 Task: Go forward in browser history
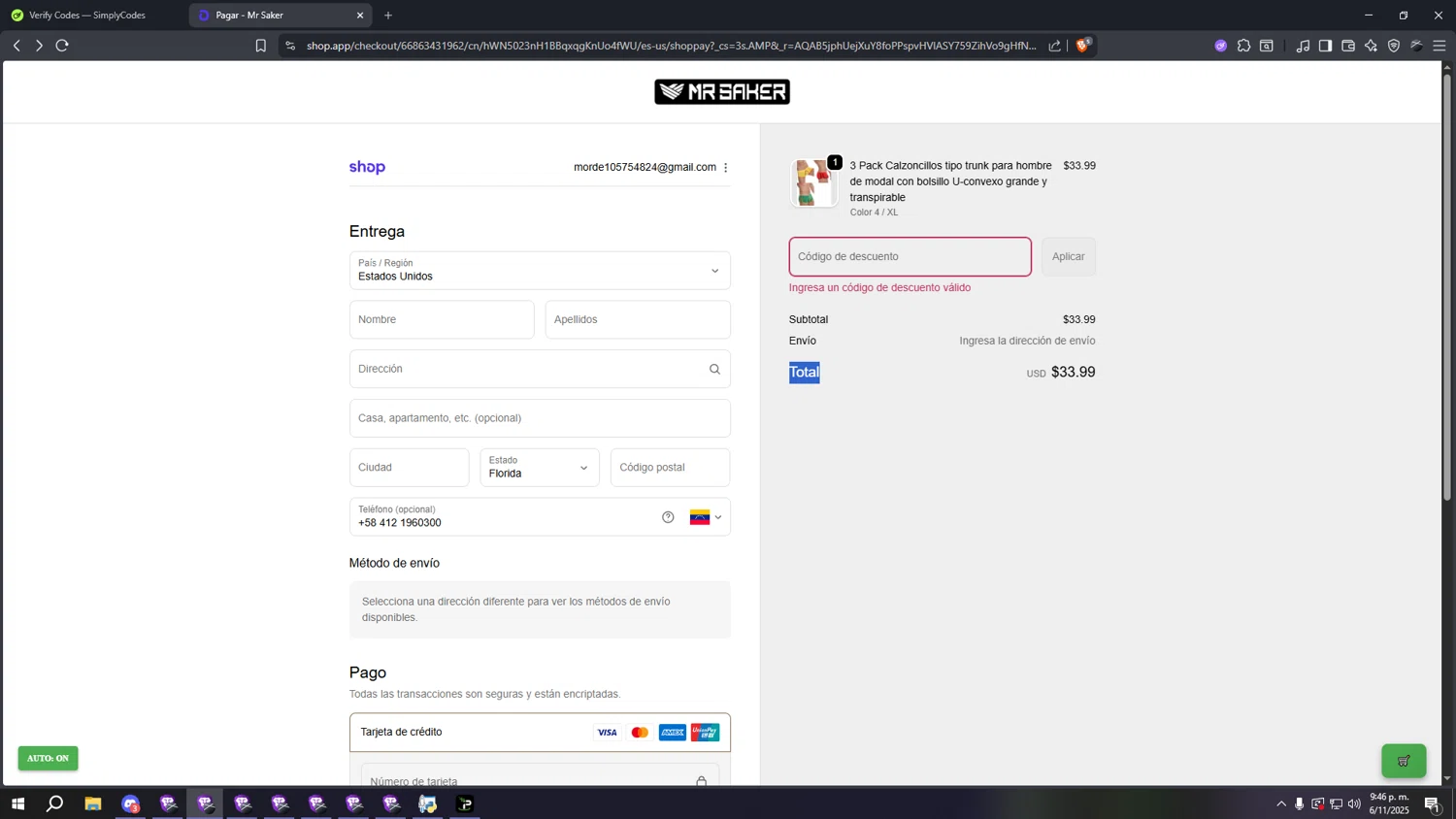(x=39, y=46)
